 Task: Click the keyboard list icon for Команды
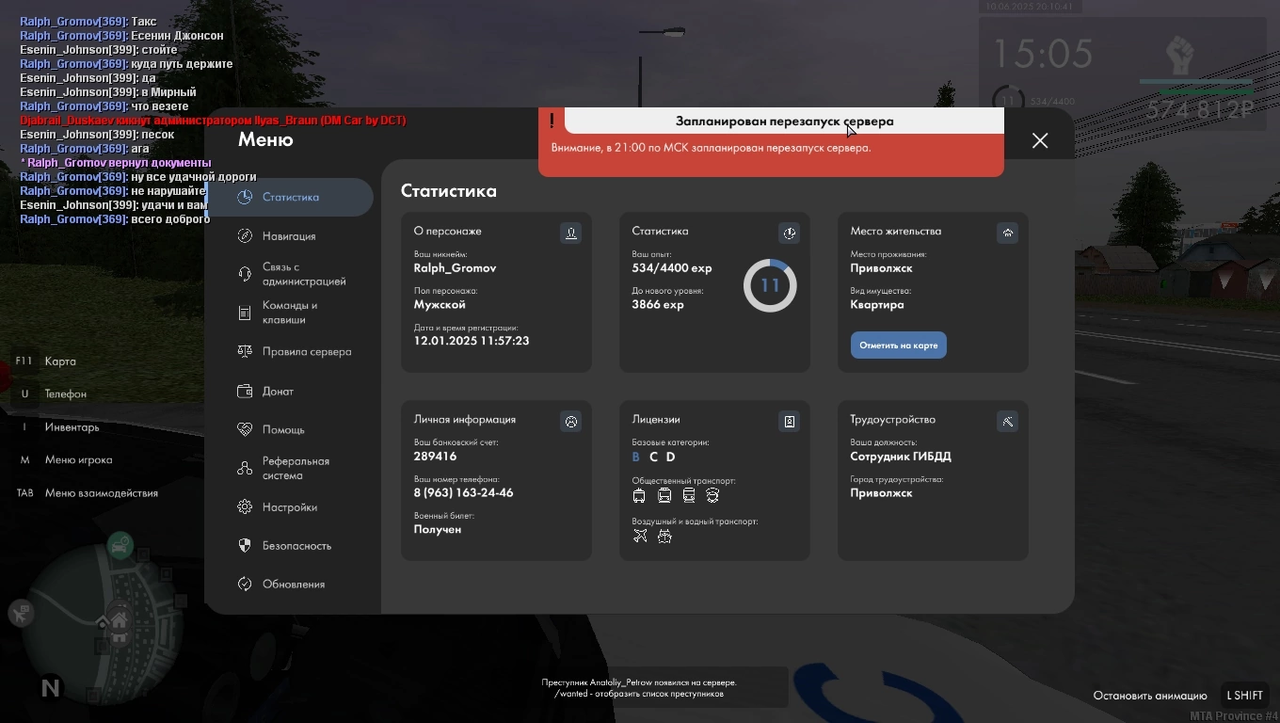pyautogui.click(x=244, y=313)
